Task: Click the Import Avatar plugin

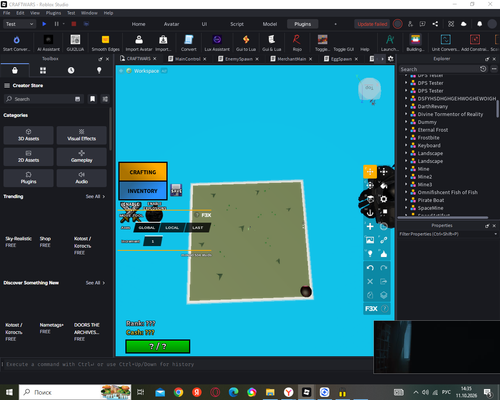Action: coord(139,43)
